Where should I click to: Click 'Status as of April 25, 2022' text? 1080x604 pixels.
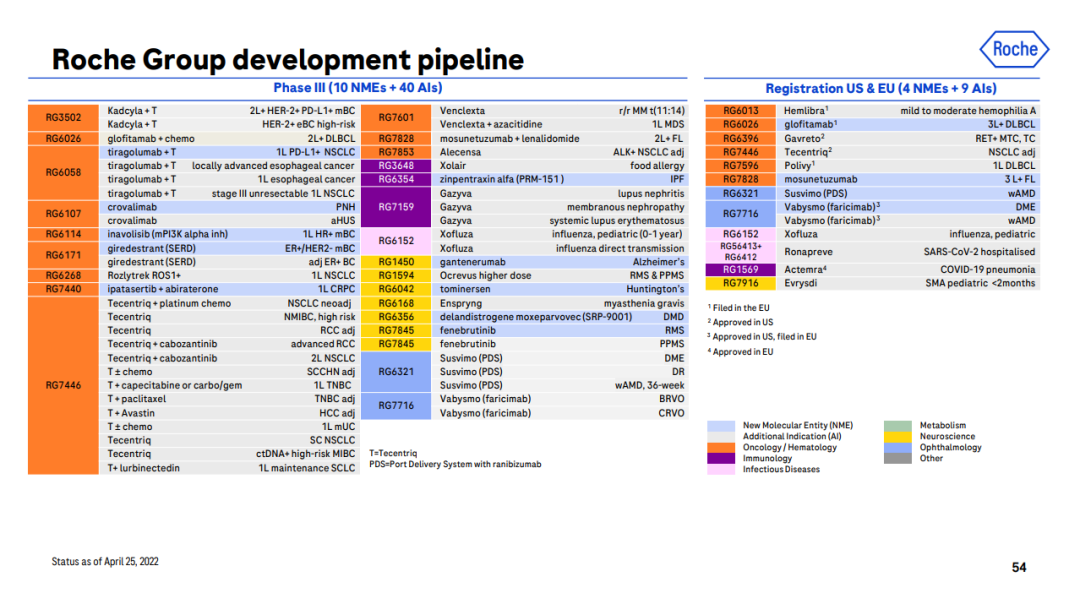[x=105, y=562]
